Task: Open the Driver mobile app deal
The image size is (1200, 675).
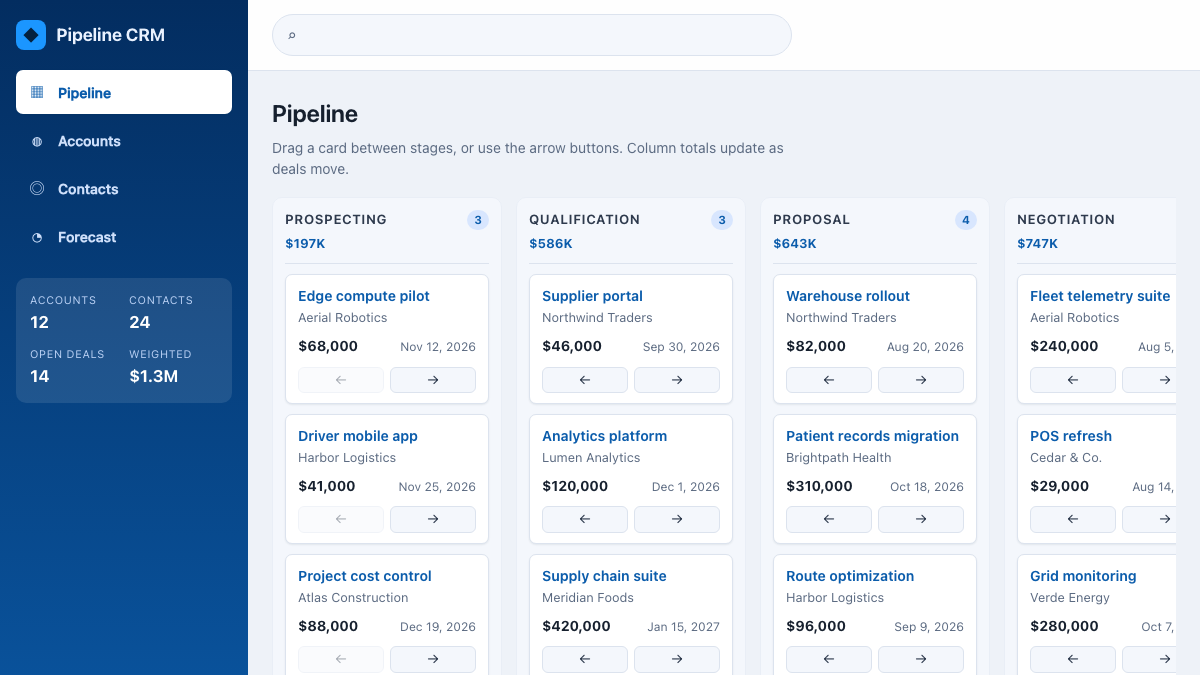Action: (358, 436)
